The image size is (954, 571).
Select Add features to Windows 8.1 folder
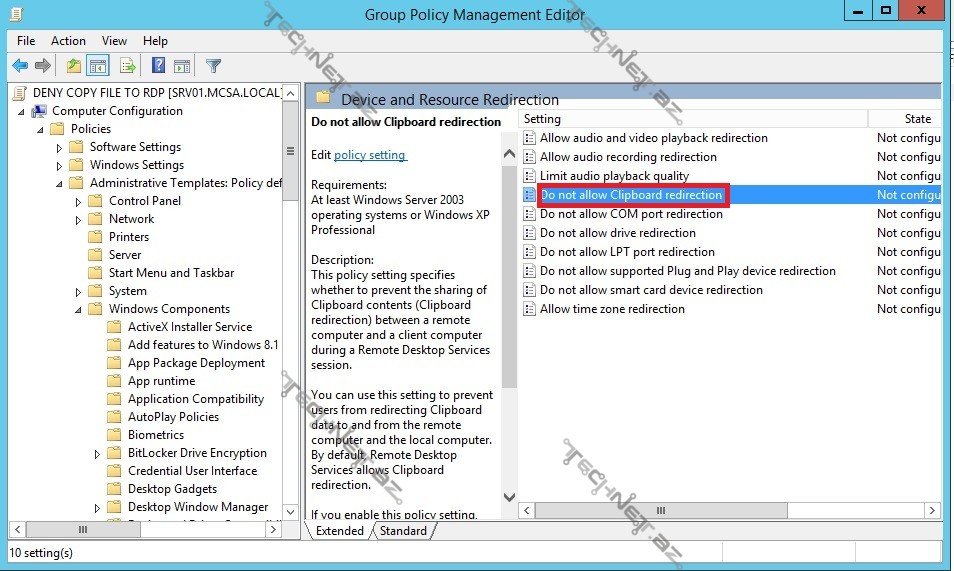203,345
